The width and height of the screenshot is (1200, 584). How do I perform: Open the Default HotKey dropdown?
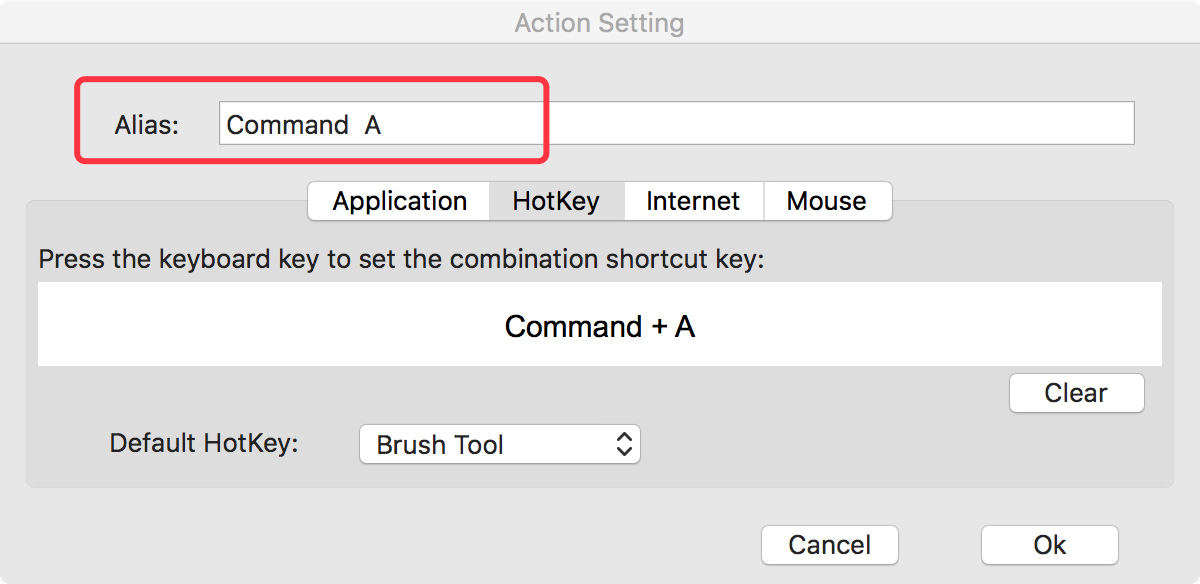499,445
